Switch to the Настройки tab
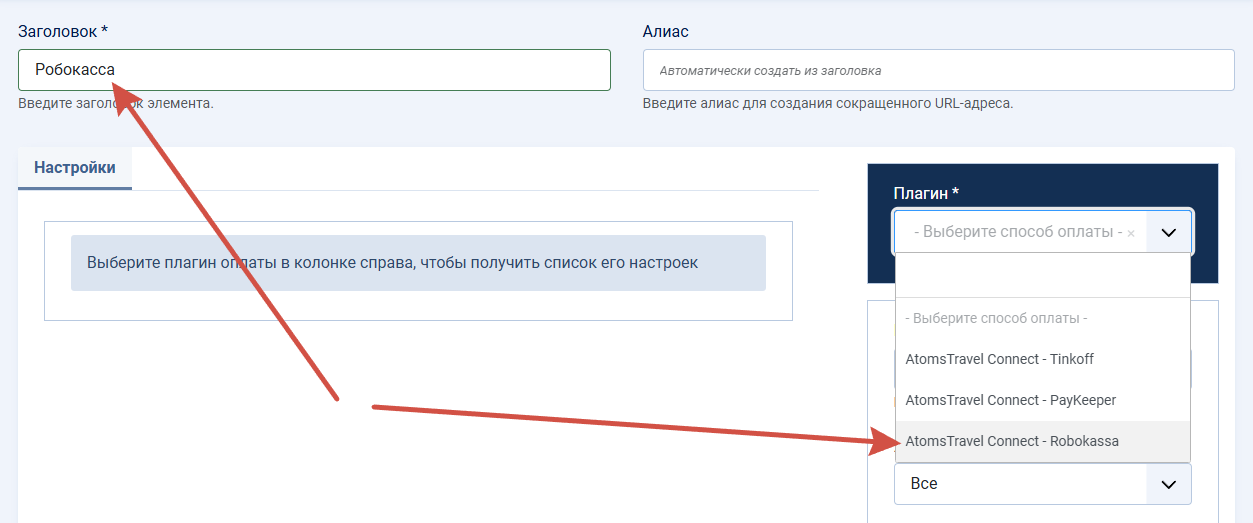The image size is (1253, 523). point(75,168)
